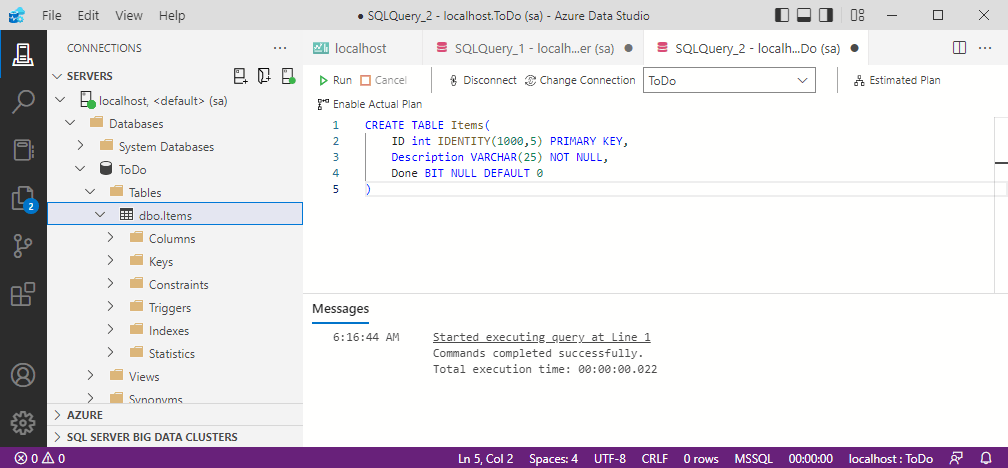1008x468 pixels.
Task: Open the Connections view in activity bar
Action: pos(23,54)
